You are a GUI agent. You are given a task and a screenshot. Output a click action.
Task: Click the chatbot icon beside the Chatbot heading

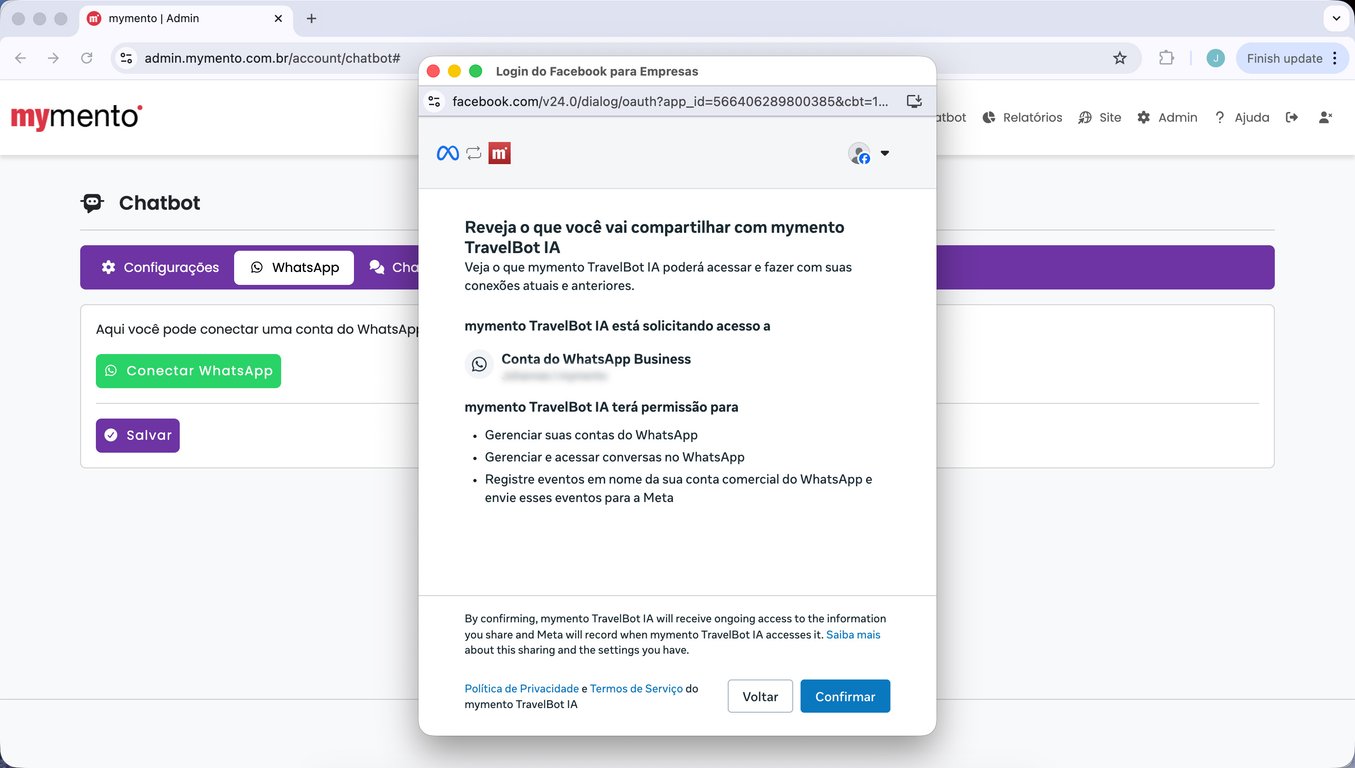click(92, 203)
